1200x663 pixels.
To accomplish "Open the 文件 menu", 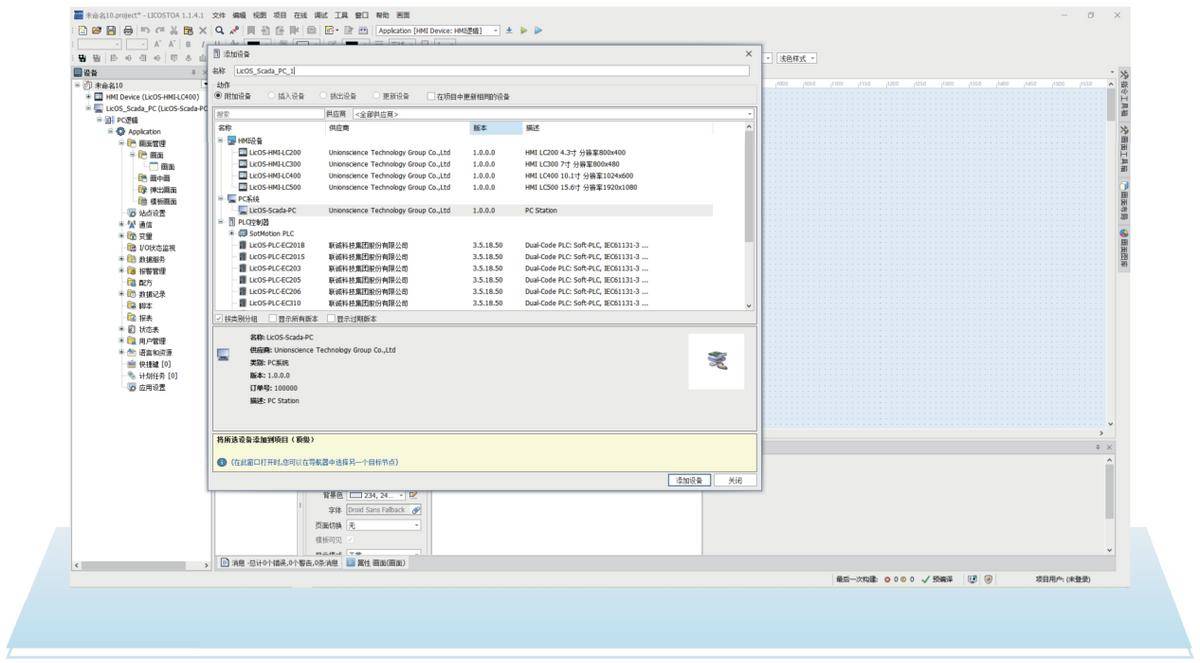I will (219, 16).
